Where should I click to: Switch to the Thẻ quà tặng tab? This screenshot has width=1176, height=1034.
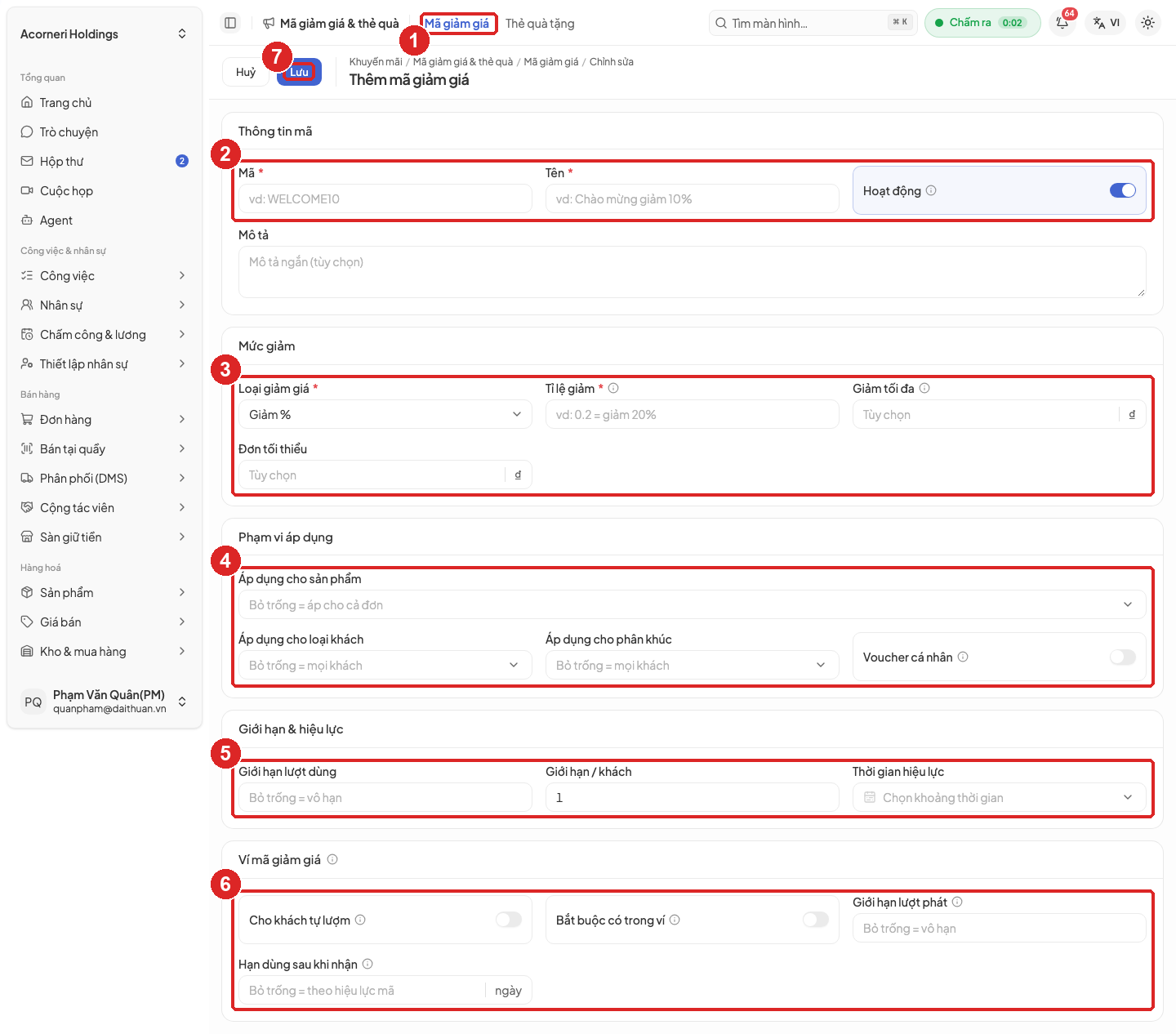coord(540,23)
